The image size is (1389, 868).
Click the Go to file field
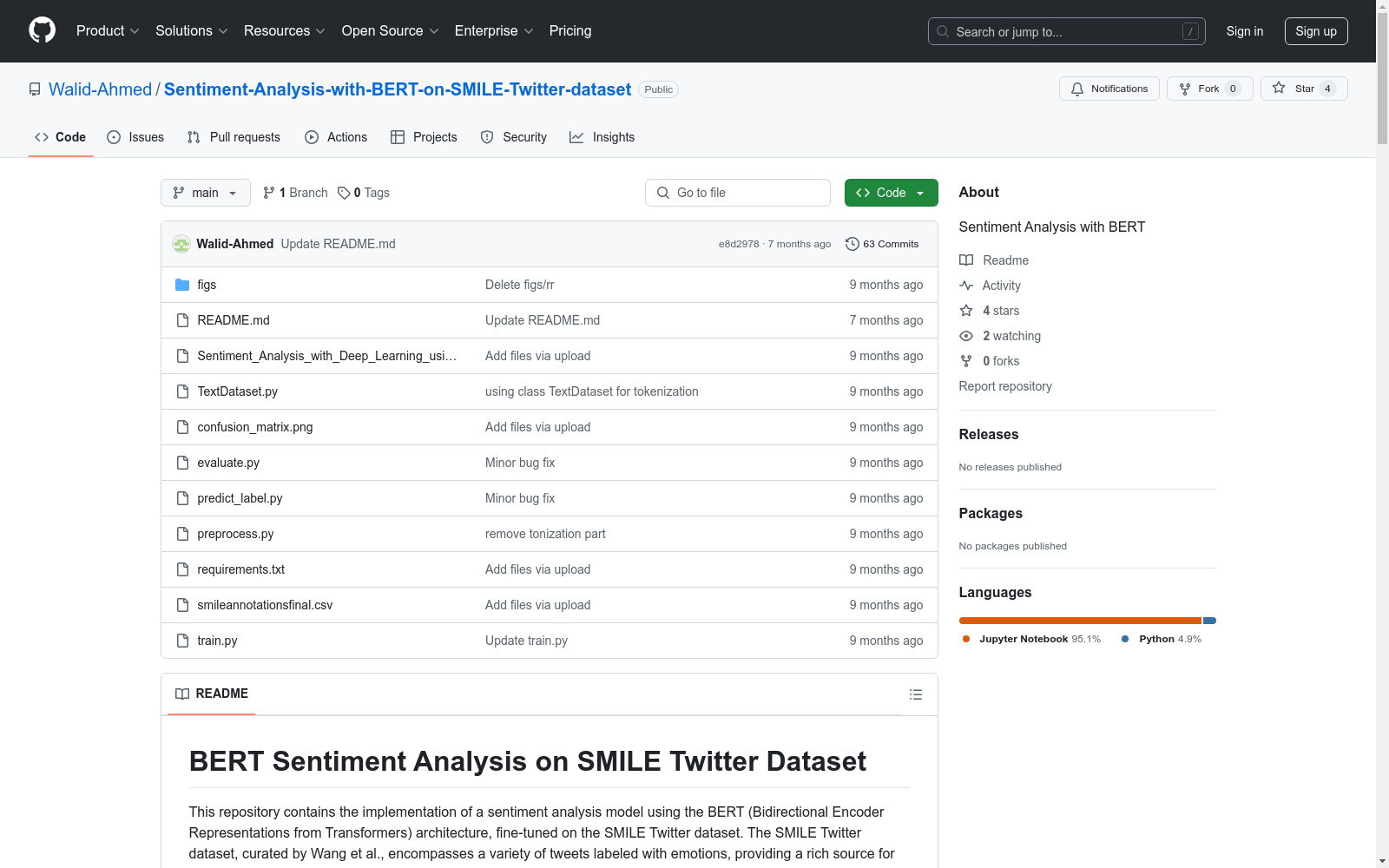(x=737, y=193)
